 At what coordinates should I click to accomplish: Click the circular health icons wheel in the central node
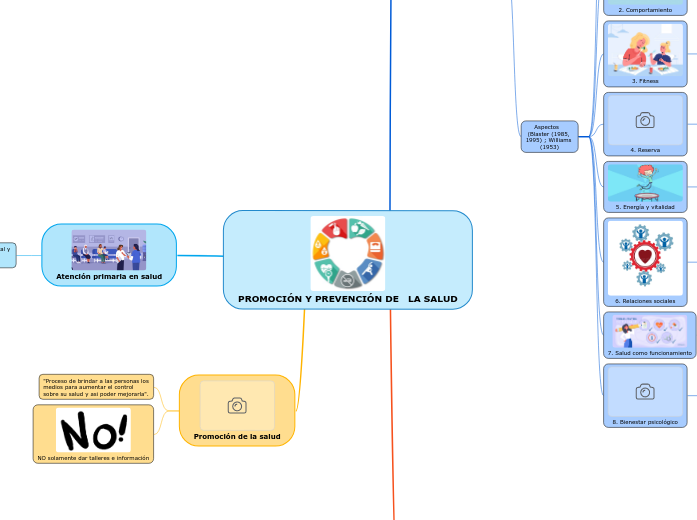[347, 253]
